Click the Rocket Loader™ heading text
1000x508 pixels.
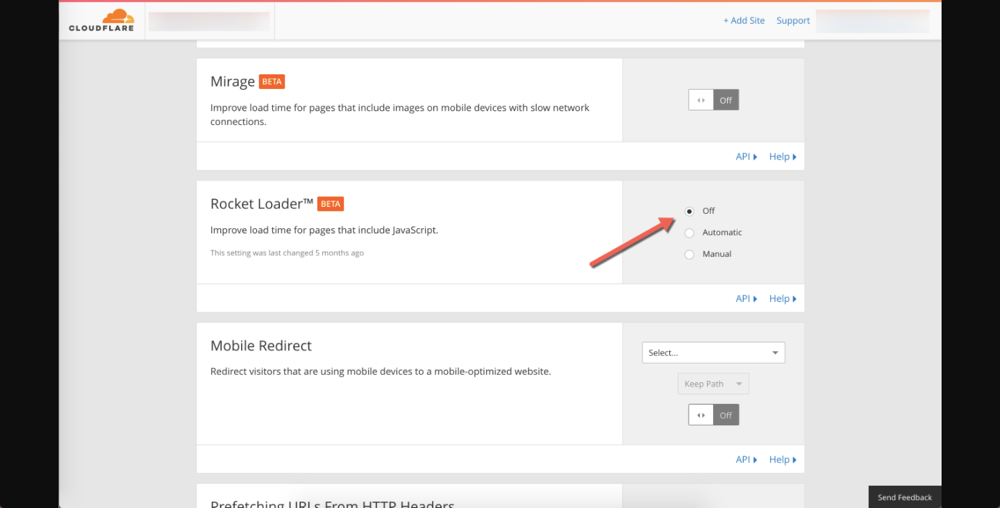(x=262, y=204)
